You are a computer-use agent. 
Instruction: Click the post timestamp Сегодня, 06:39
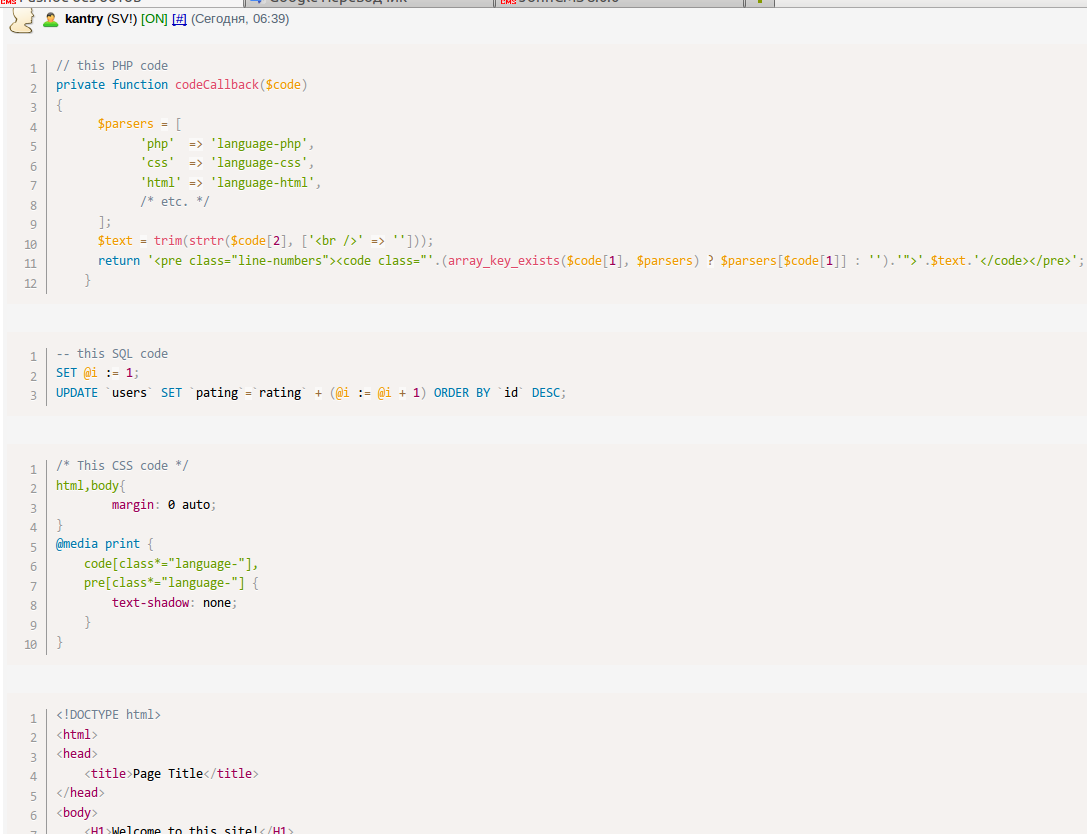(240, 19)
